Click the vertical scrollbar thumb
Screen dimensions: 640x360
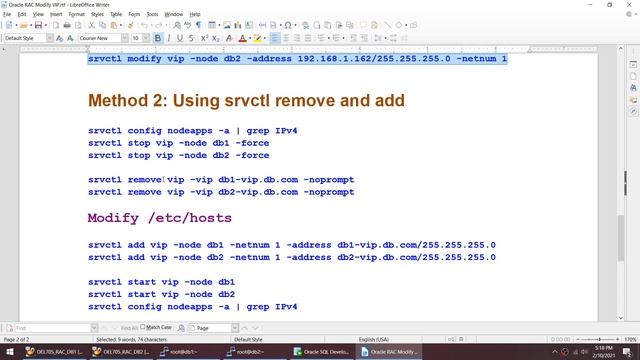[x=621, y=238]
